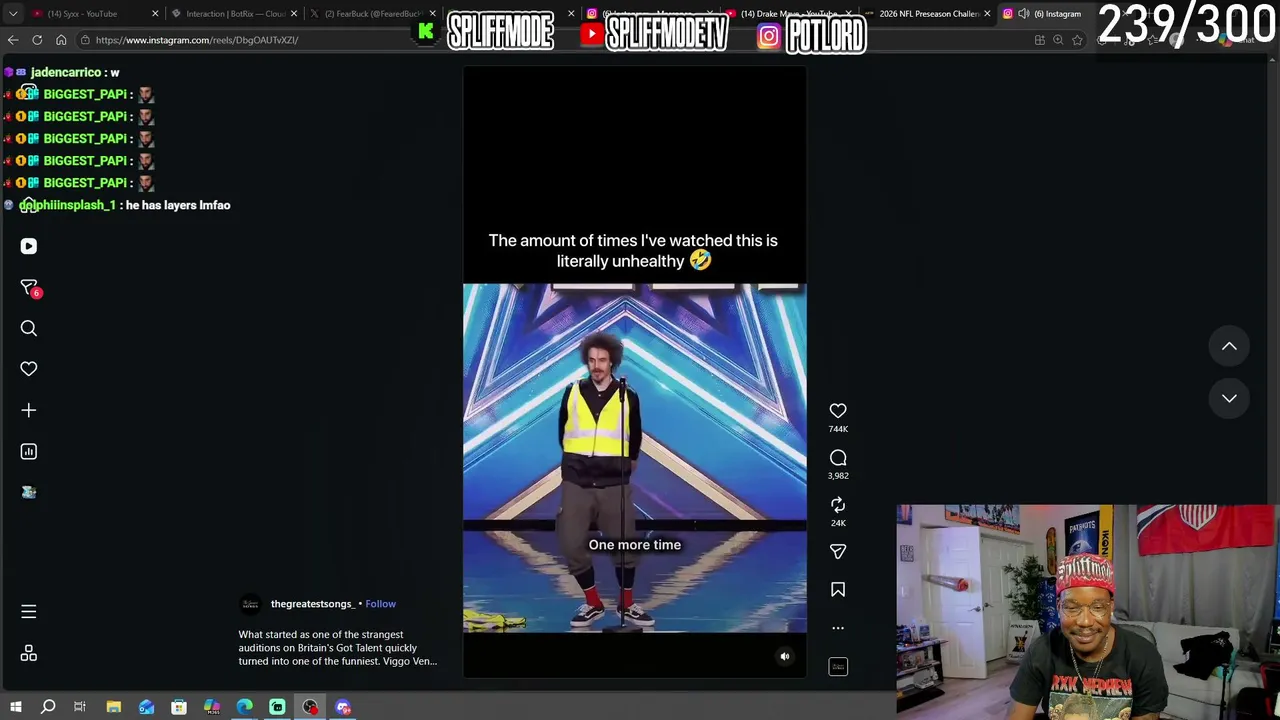
Task: Open Messages icon with the 6 badge
Action: tap(29, 287)
